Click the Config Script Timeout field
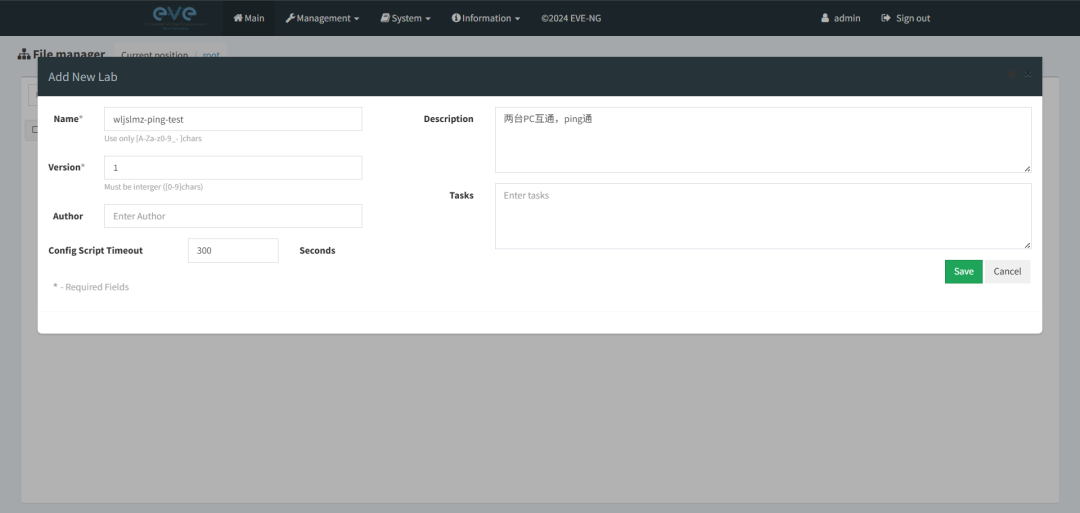 (x=233, y=251)
